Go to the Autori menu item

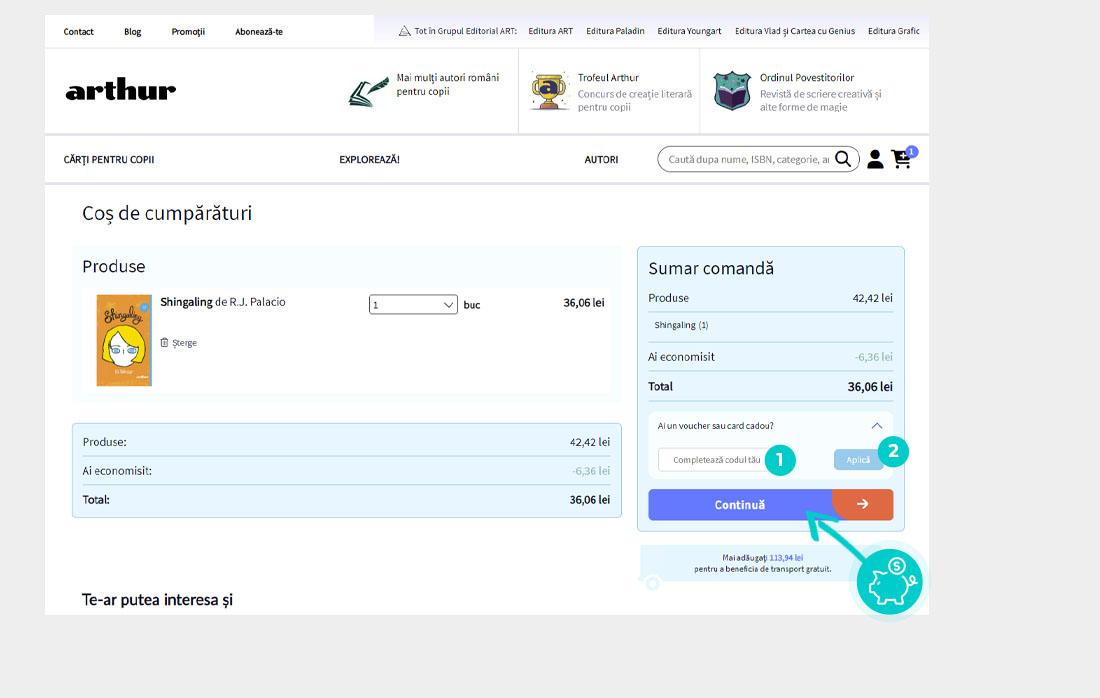(601, 160)
